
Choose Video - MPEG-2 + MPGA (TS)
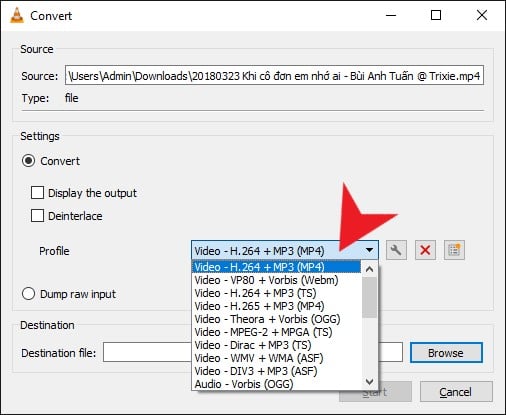click(x=277, y=332)
